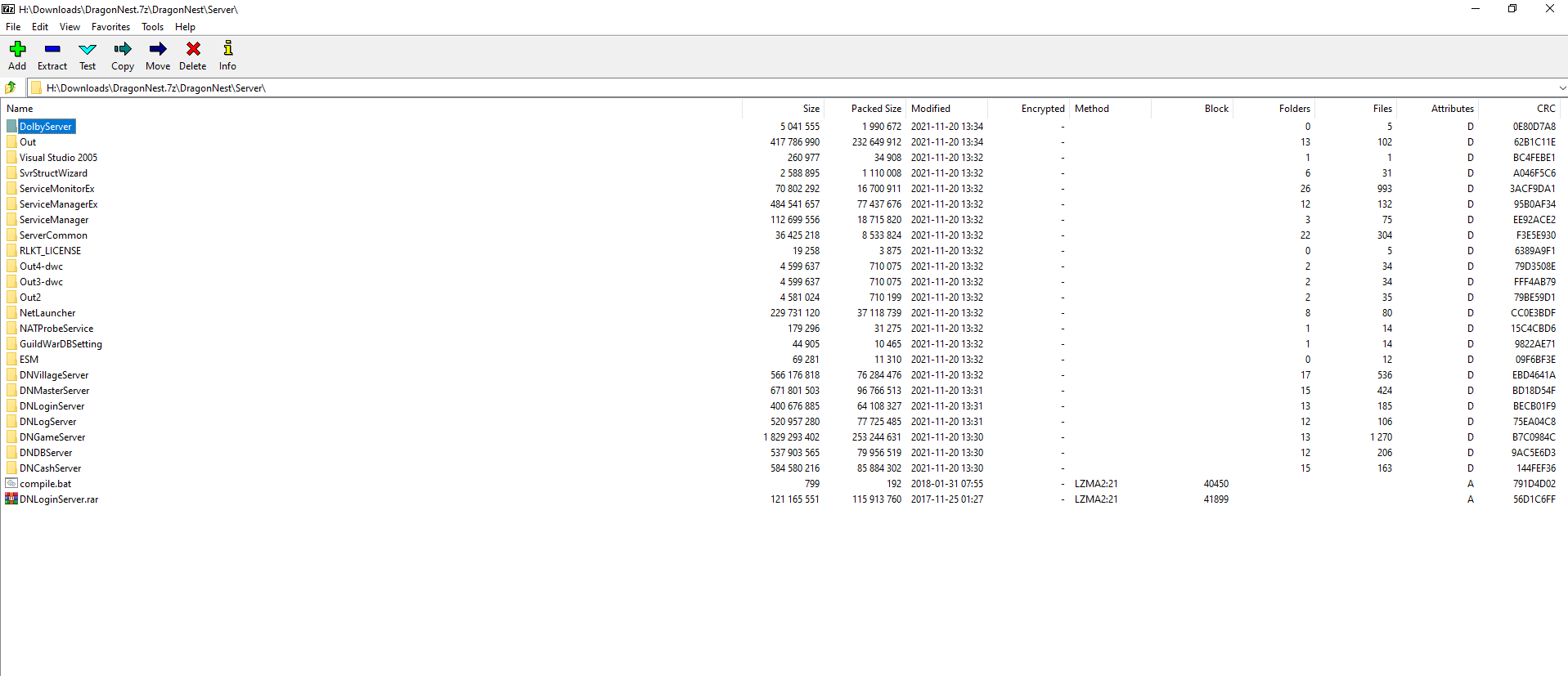Open the Tools menu
Viewport: 1568px width, 676px height.
[x=152, y=27]
